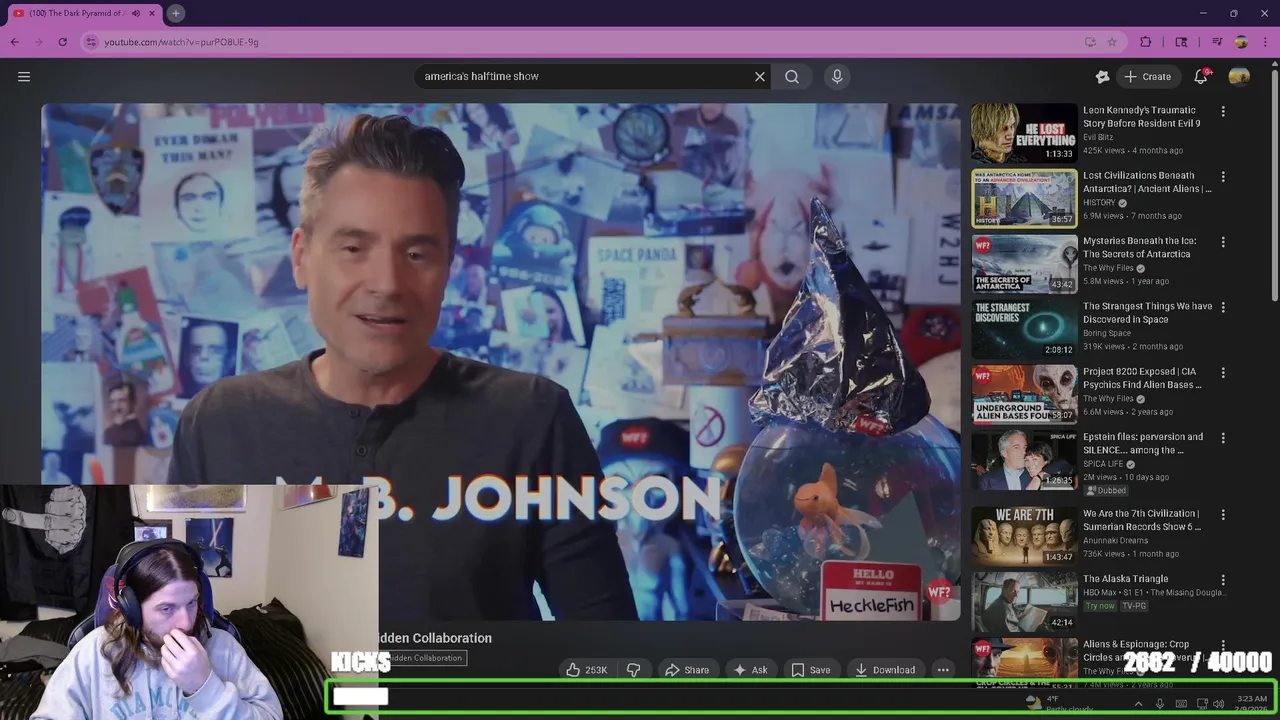Start voice search with the microphone

click(837, 76)
